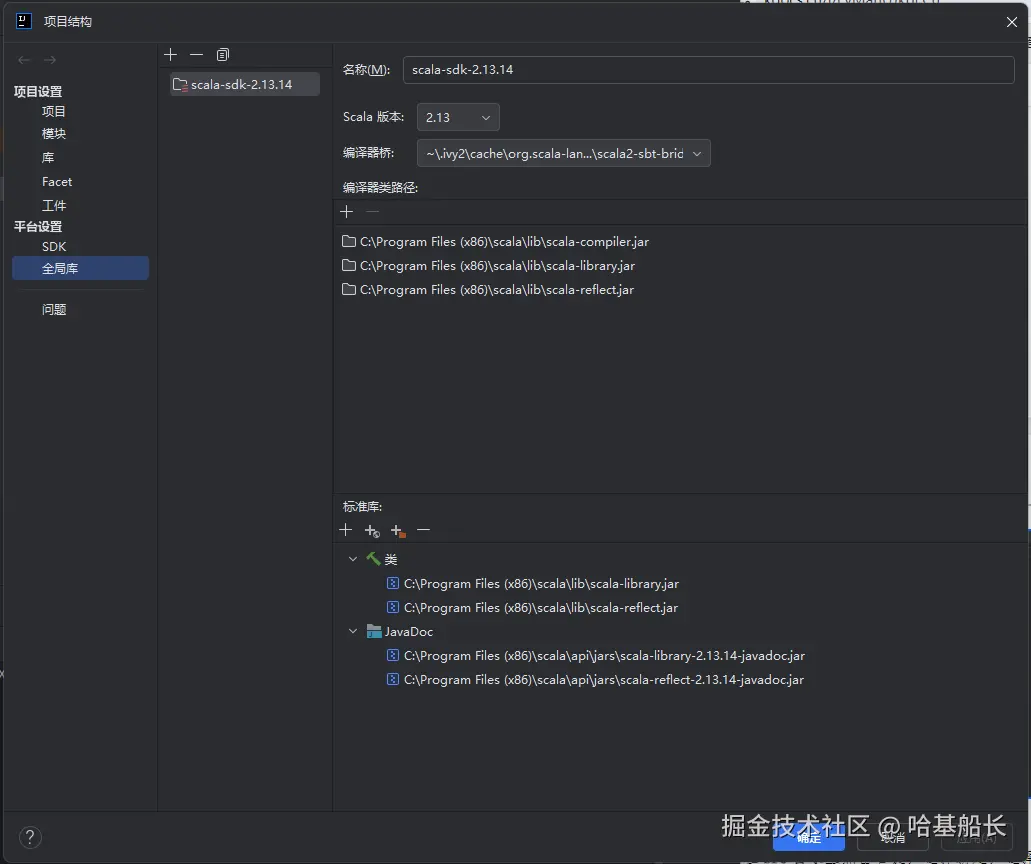1031x864 pixels.
Task: Click the 确定 button
Action: click(x=809, y=838)
